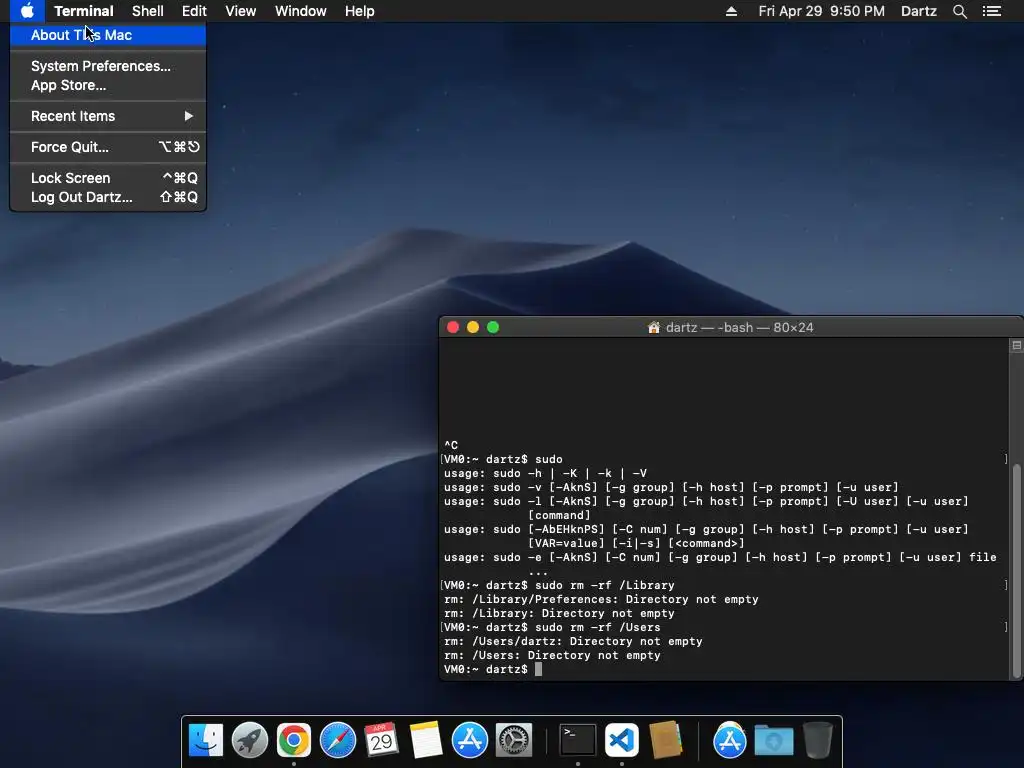The width and height of the screenshot is (1024, 768).
Task: Open the Terminal application menu
Action: pyautogui.click(x=84, y=11)
